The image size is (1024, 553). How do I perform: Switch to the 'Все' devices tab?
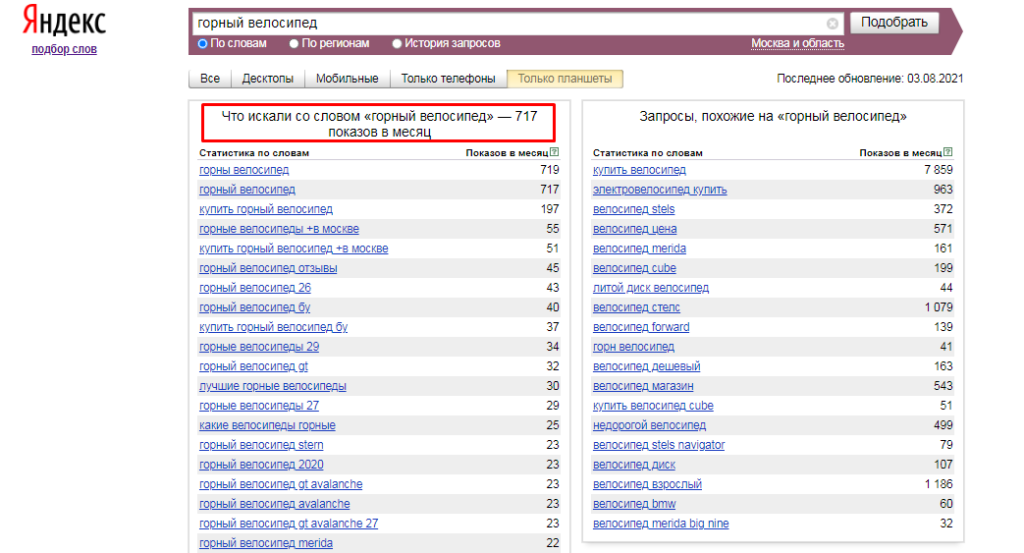click(x=210, y=78)
